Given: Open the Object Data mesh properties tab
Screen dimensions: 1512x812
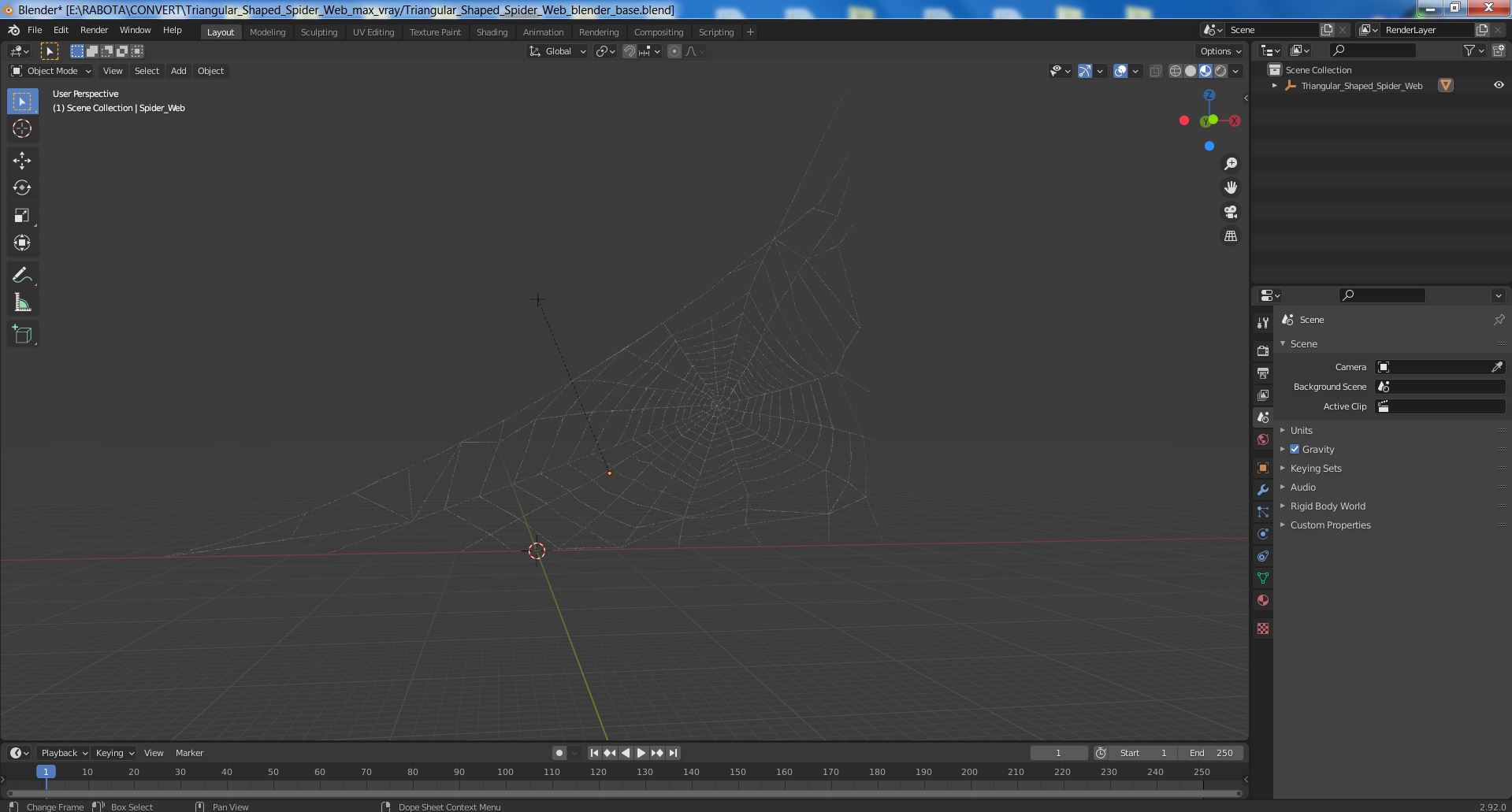Looking at the screenshot, I should 1263,578.
